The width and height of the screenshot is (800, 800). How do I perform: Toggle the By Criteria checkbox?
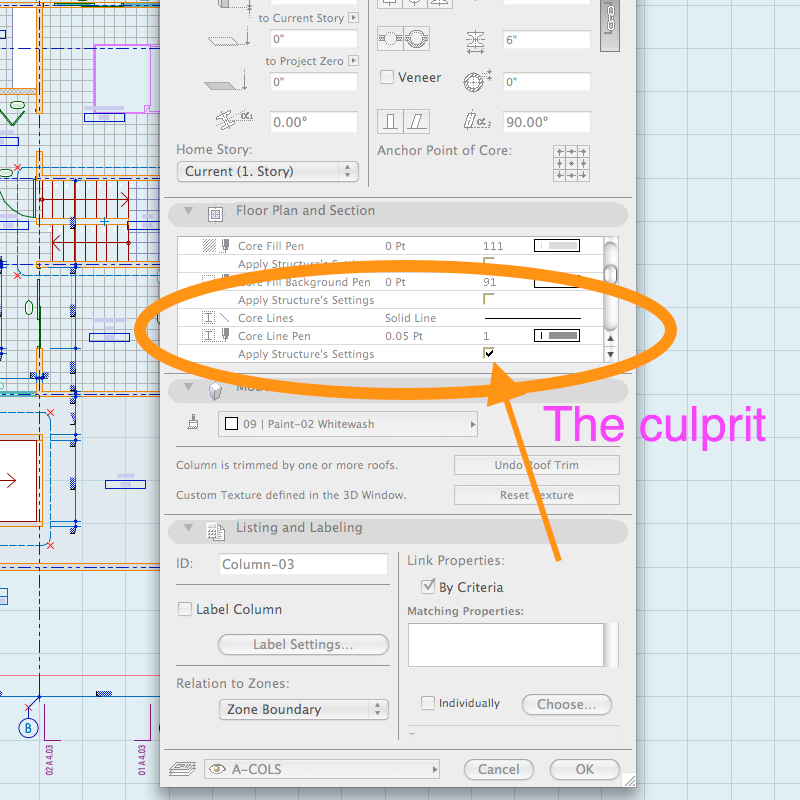(428, 586)
